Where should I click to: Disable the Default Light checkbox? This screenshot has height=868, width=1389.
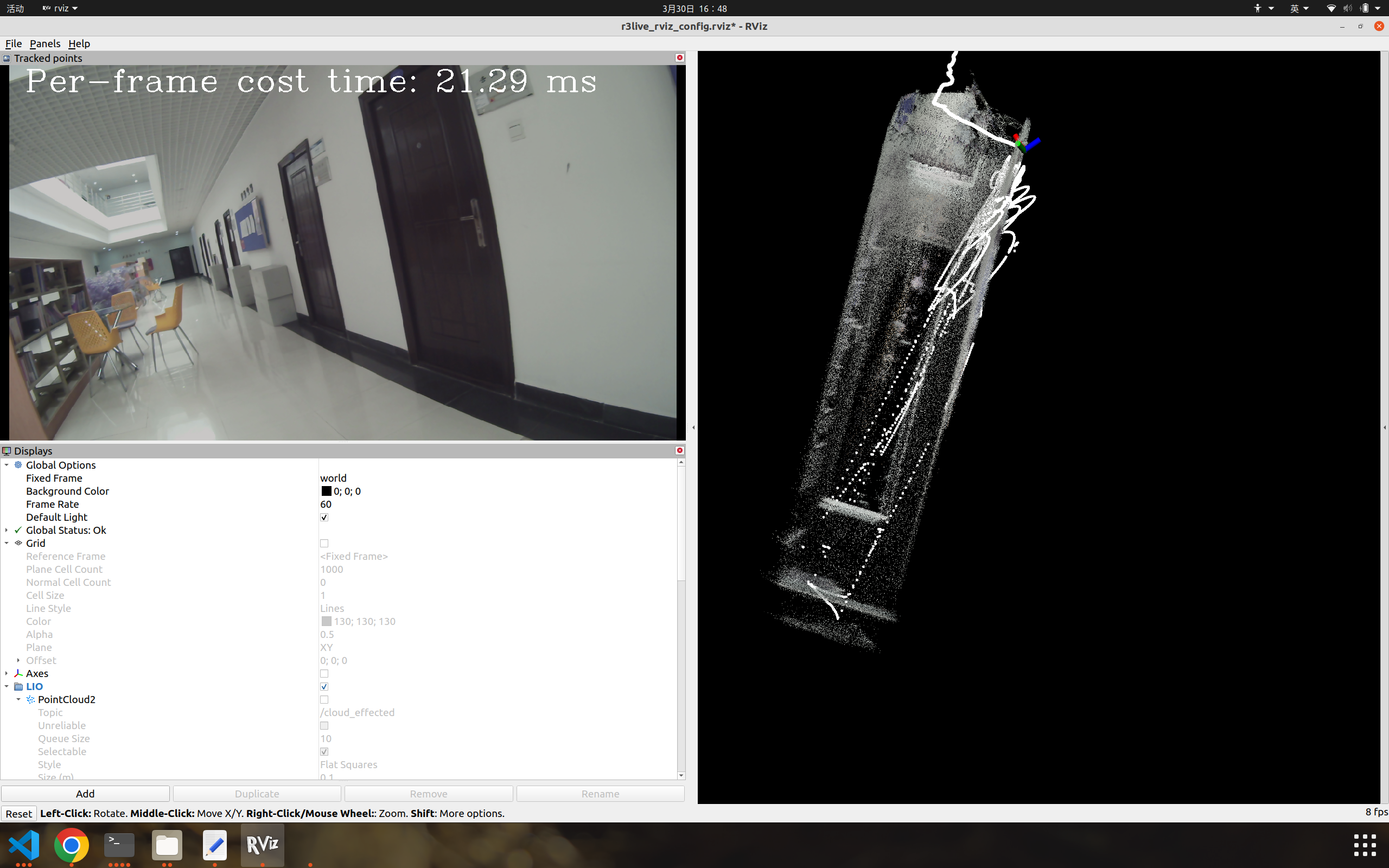(325, 516)
